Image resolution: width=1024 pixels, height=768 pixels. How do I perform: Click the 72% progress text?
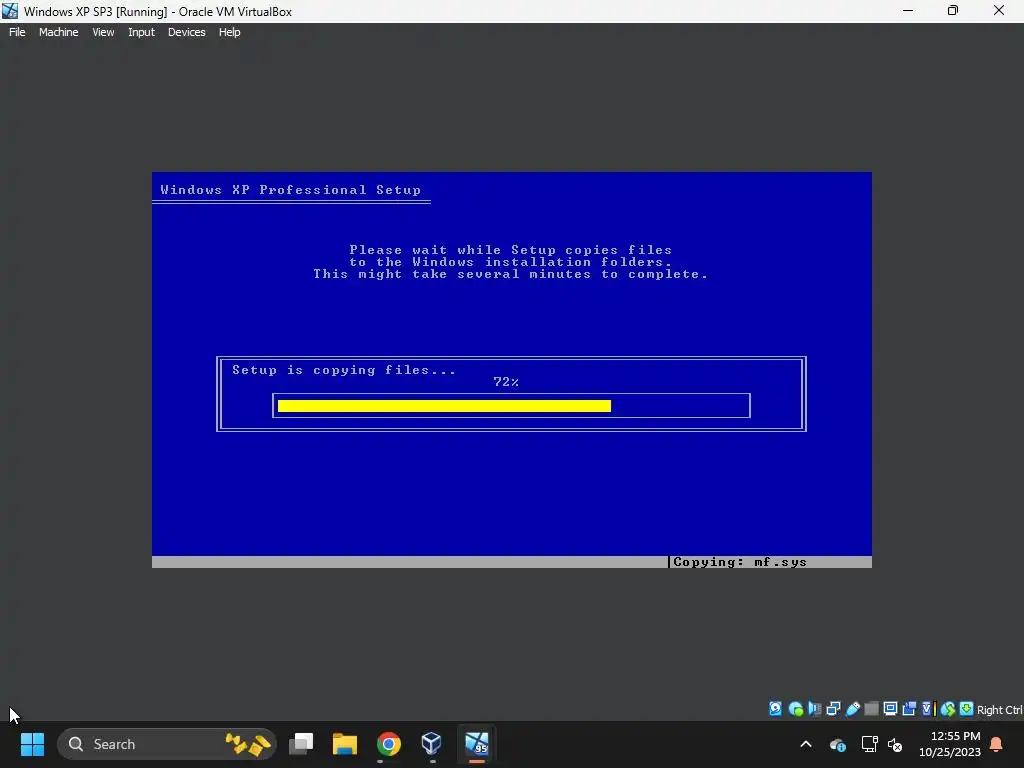tap(506, 382)
